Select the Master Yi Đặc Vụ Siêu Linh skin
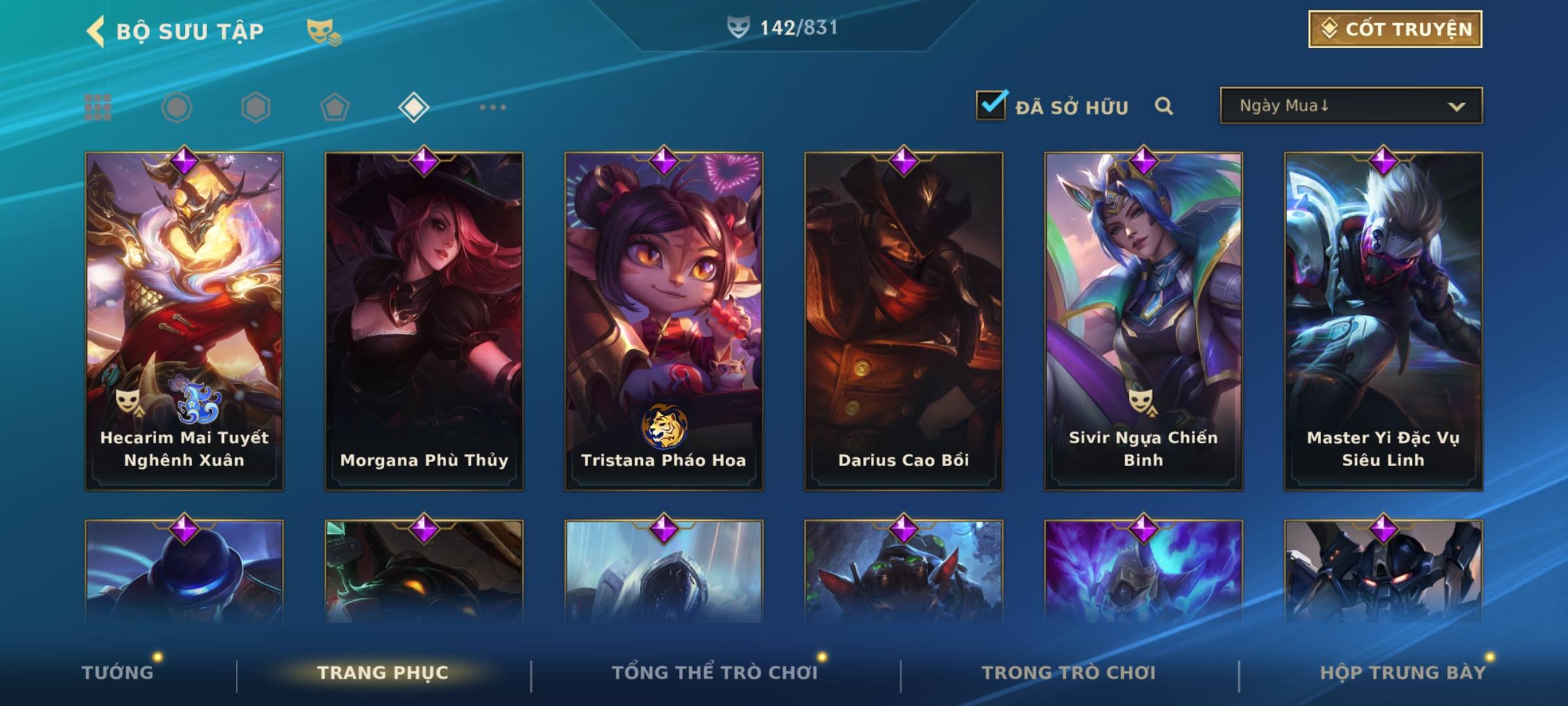1568x706 pixels. (1383, 321)
